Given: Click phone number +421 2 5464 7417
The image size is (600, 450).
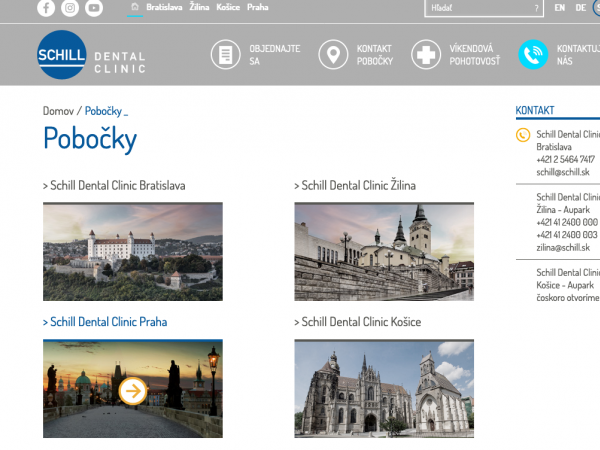Looking at the screenshot, I should [566, 160].
